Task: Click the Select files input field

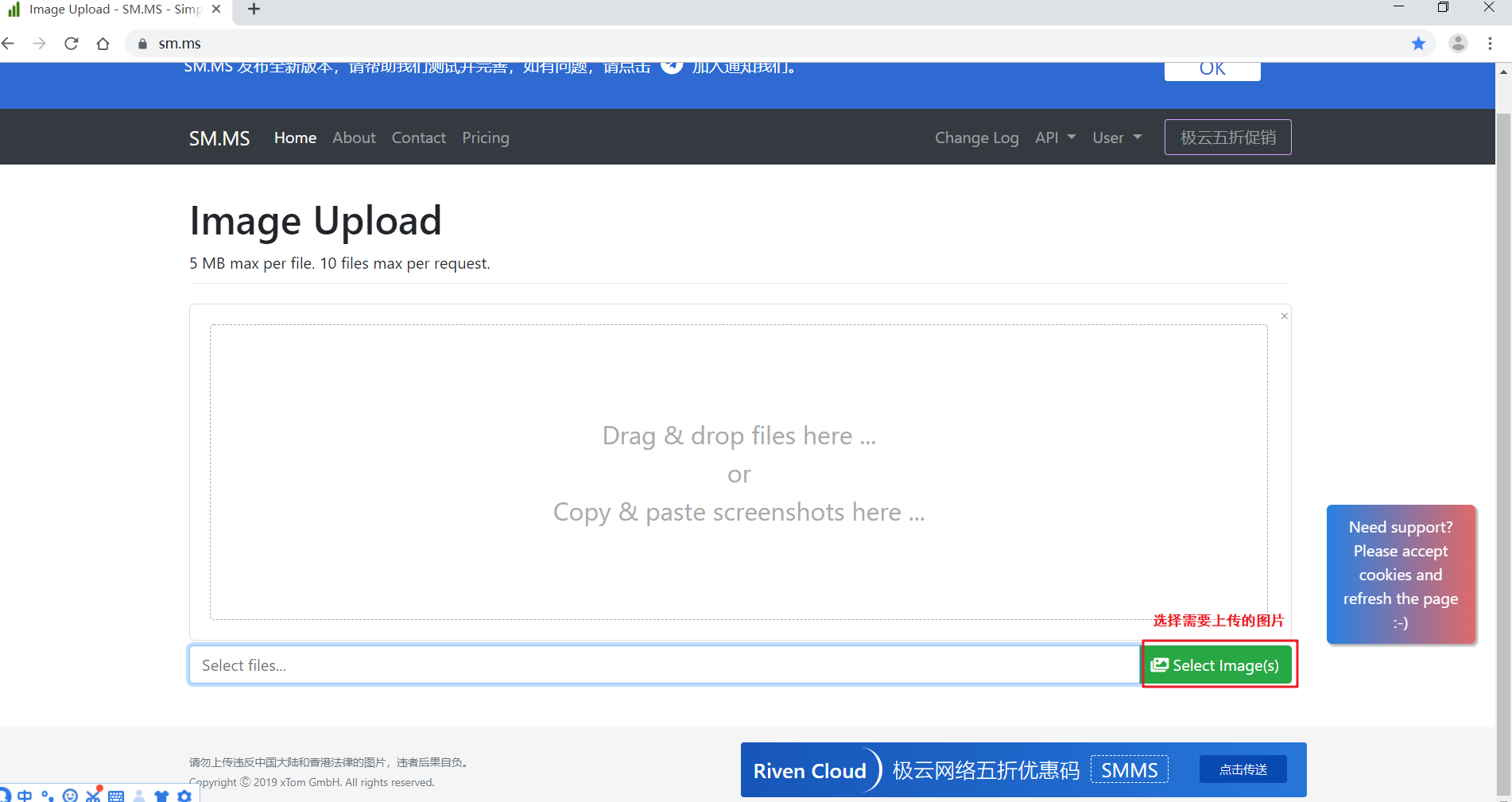Action: tap(665, 664)
